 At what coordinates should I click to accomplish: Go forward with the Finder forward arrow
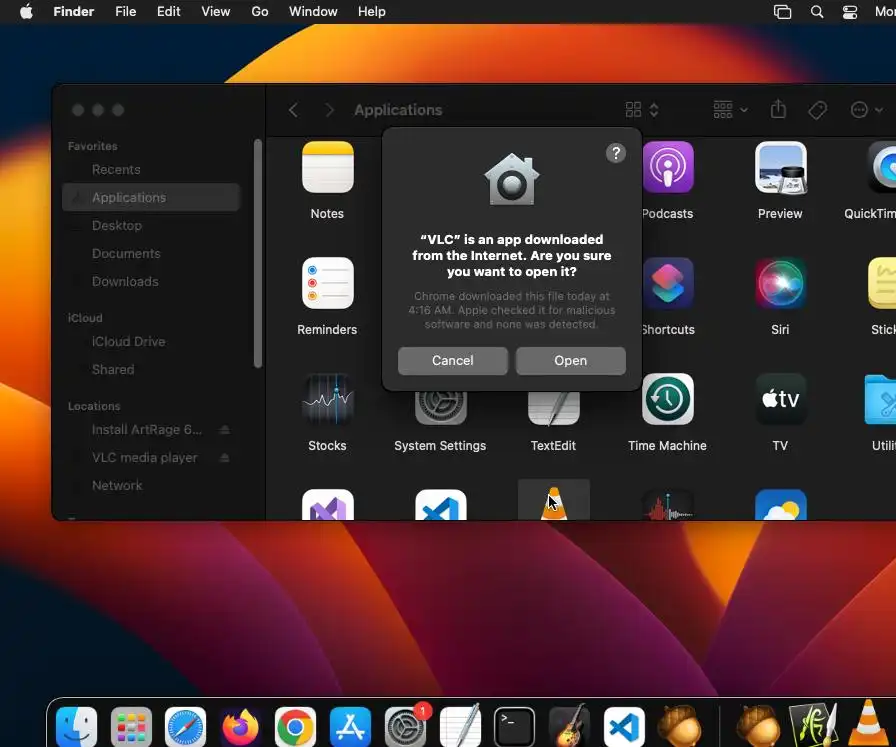(329, 110)
